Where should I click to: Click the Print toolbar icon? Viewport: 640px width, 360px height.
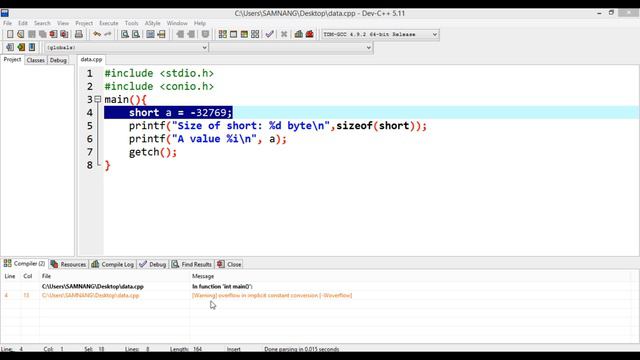coord(78,34)
